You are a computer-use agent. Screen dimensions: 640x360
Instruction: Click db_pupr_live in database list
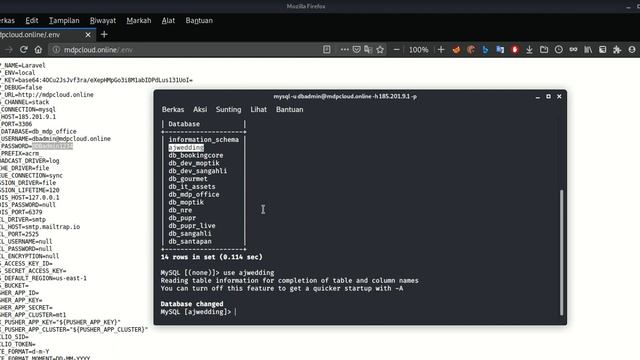click(192, 226)
